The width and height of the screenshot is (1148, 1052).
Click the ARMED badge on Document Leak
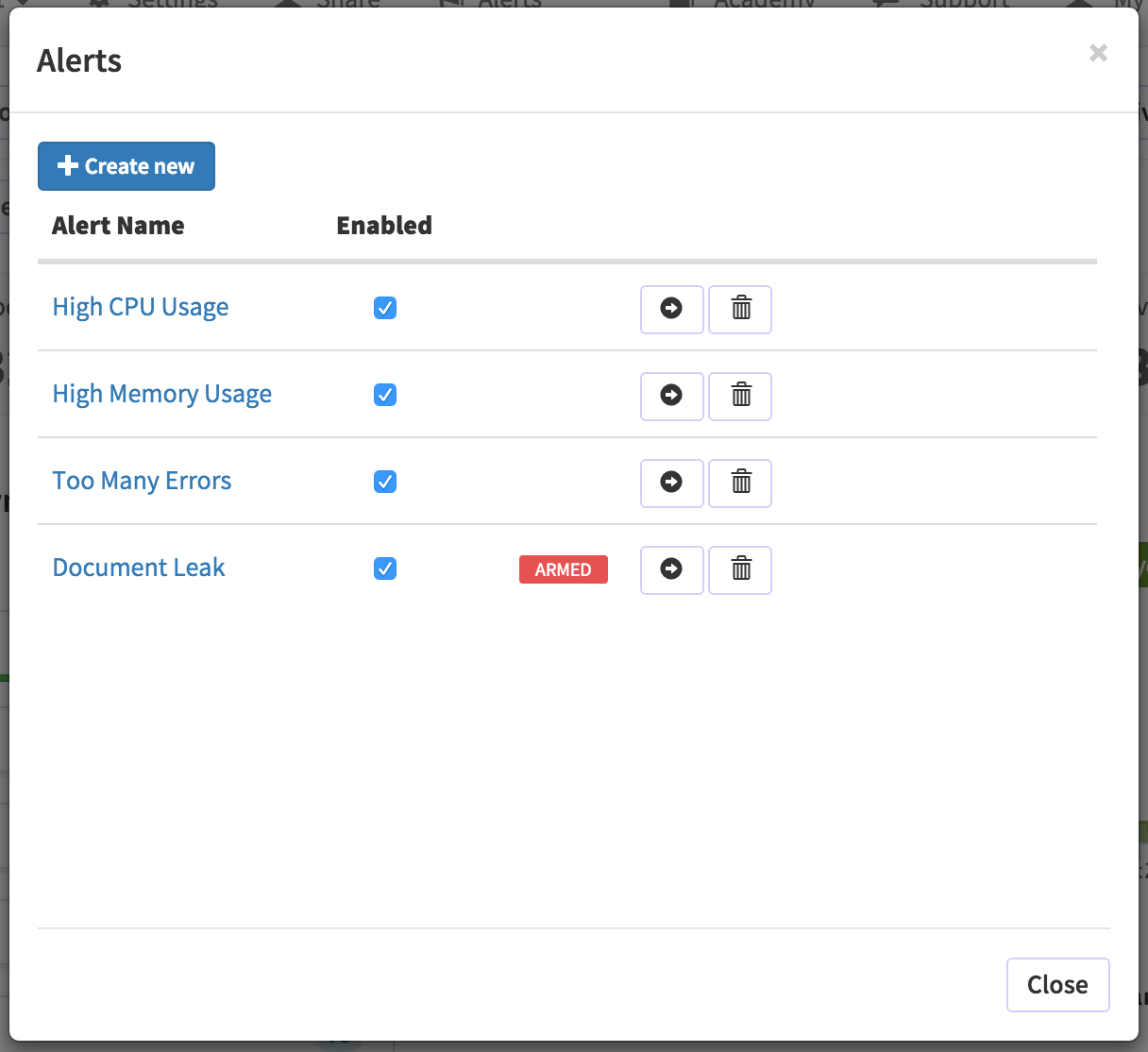(563, 569)
